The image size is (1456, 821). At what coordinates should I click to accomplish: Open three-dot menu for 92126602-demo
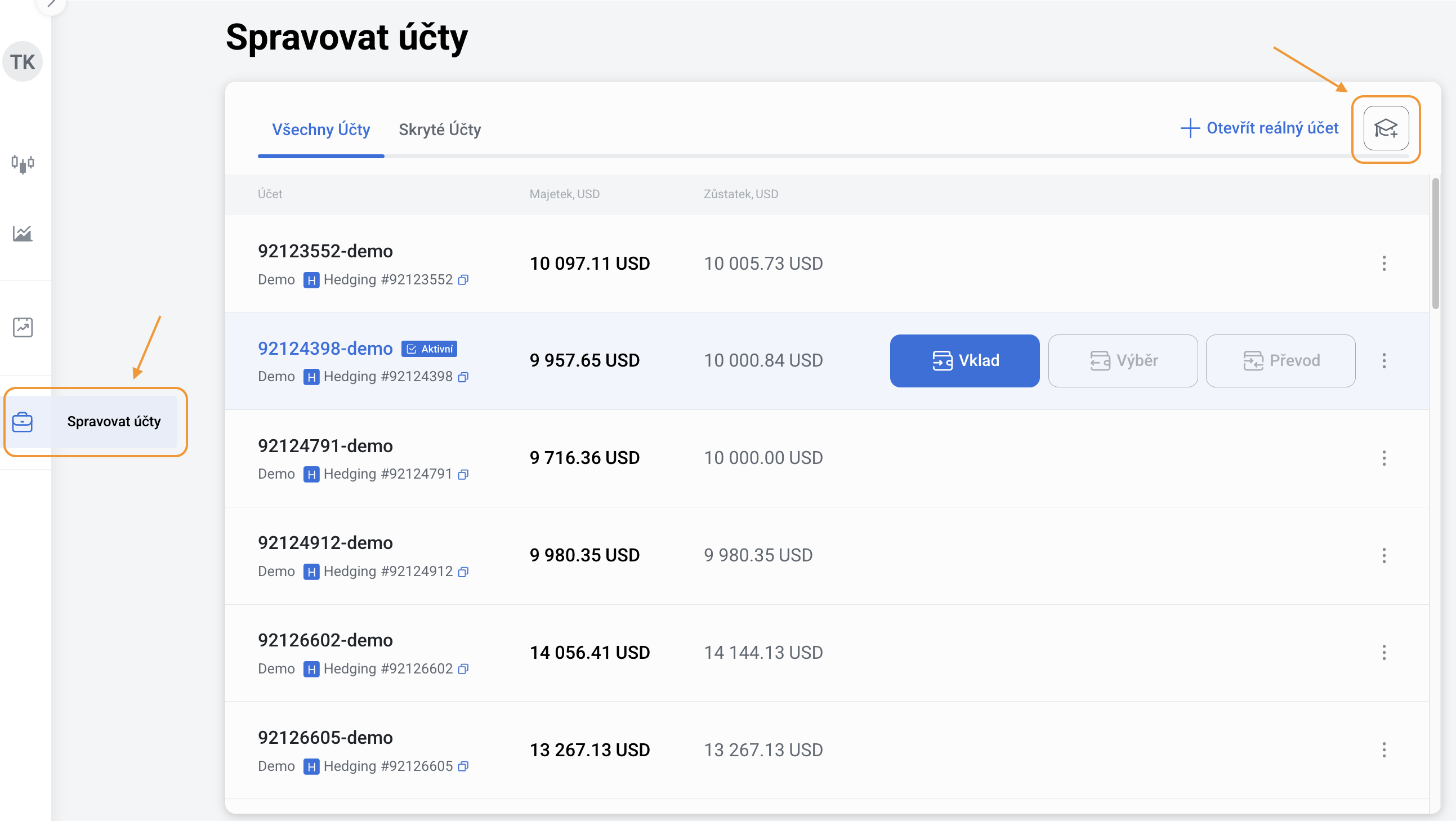click(1384, 653)
